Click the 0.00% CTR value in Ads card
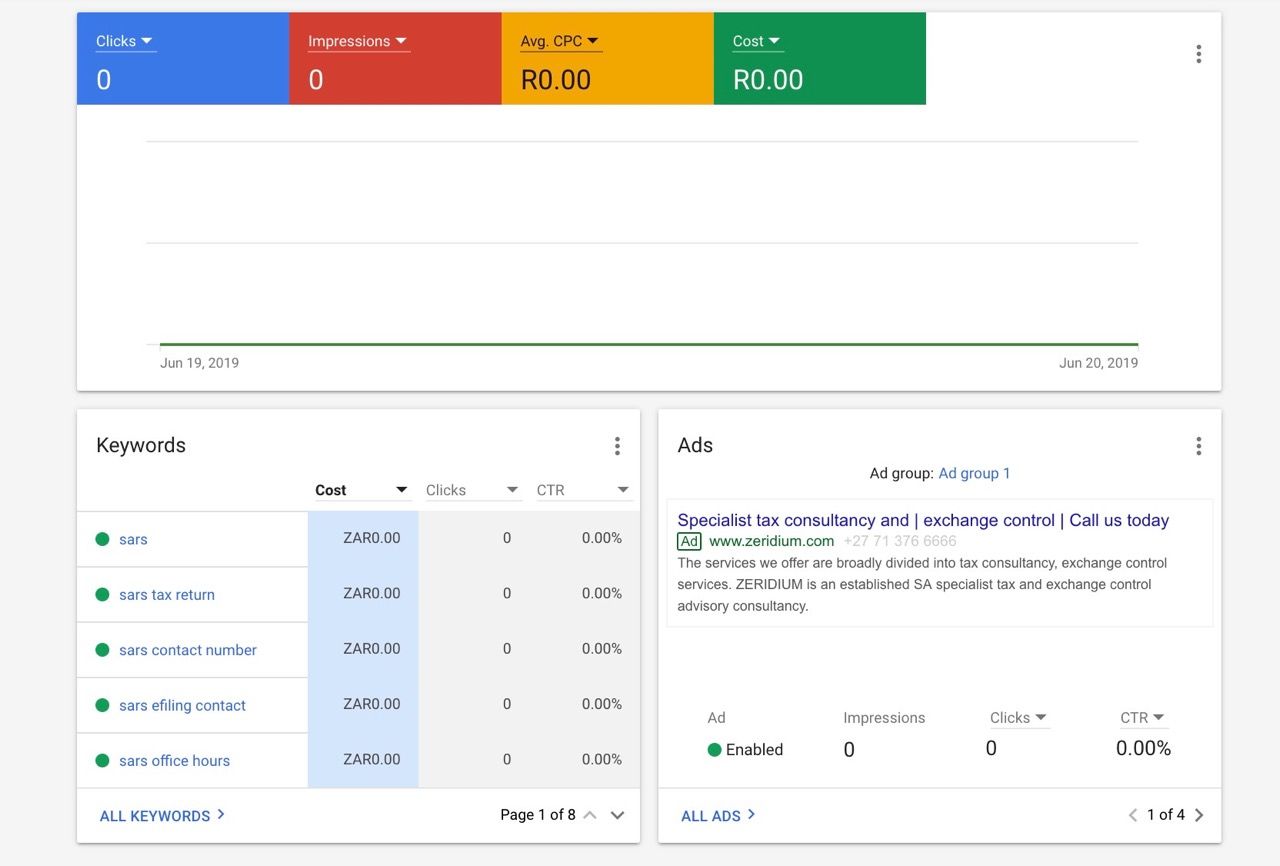This screenshot has height=866, width=1280. 1143,748
